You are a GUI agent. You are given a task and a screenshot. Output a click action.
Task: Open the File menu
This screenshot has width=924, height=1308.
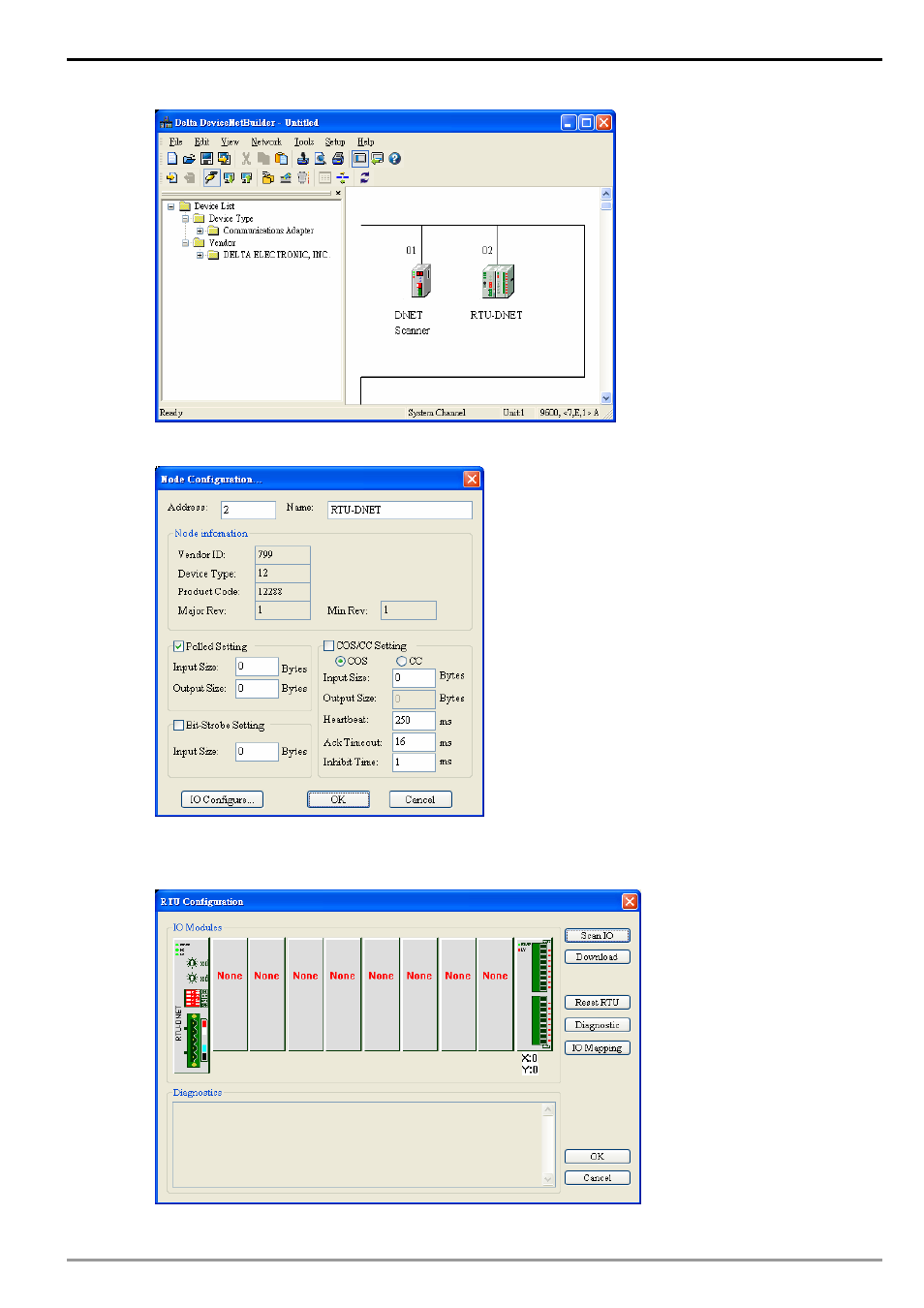point(175,141)
